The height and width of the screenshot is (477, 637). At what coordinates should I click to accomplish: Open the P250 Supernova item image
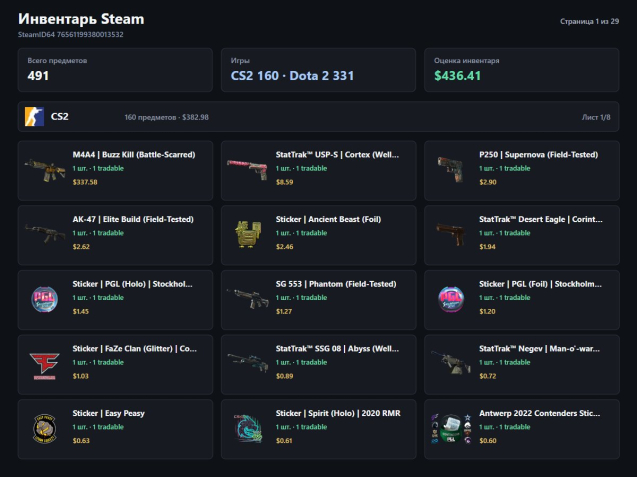(451, 169)
